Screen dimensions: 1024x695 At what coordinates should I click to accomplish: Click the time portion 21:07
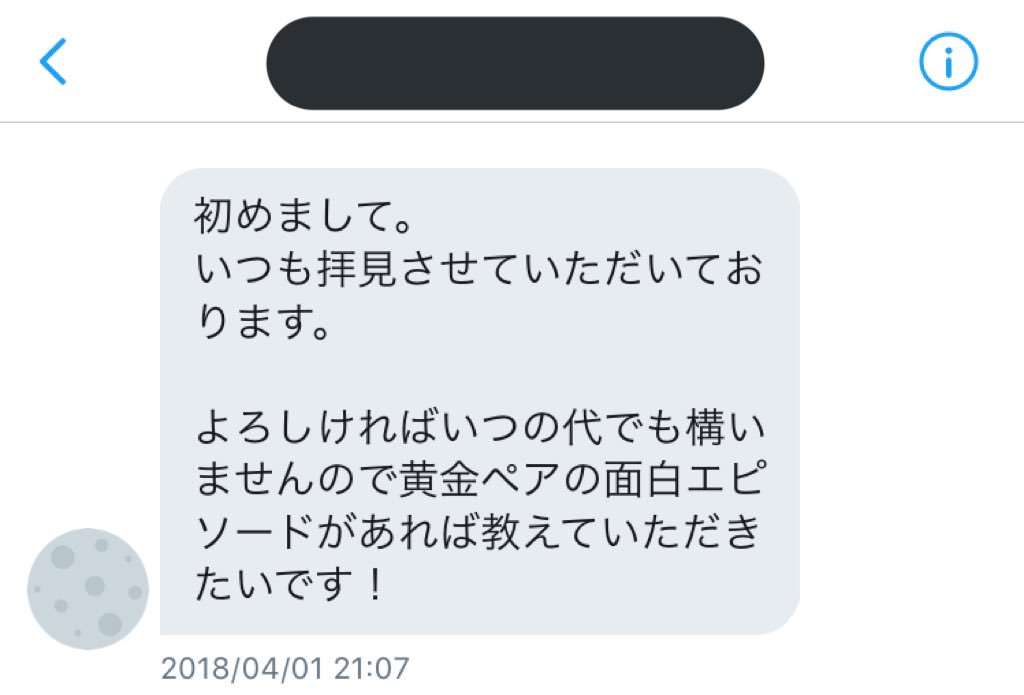(x=372, y=669)
